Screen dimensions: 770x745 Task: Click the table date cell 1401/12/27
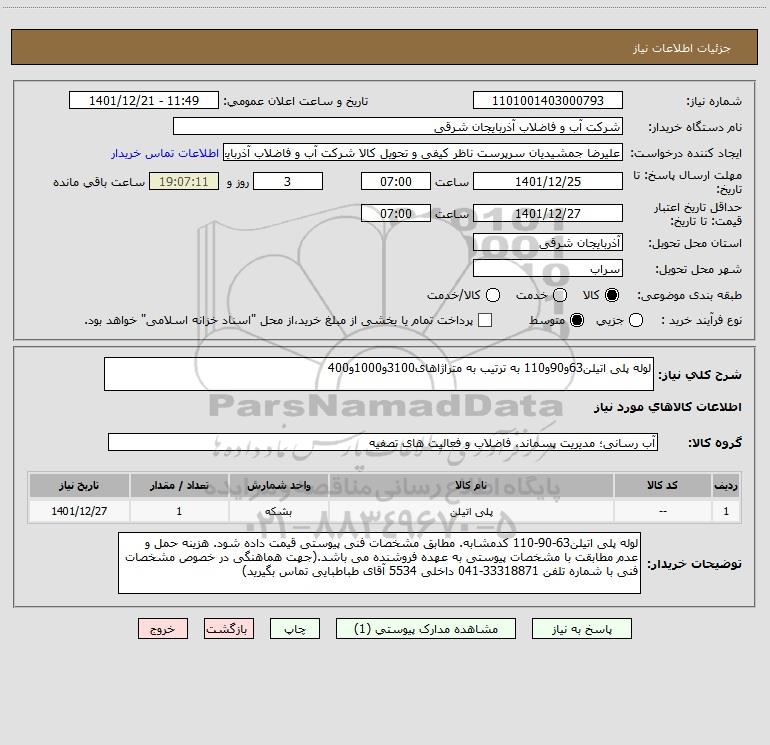[x=79, y=512]
